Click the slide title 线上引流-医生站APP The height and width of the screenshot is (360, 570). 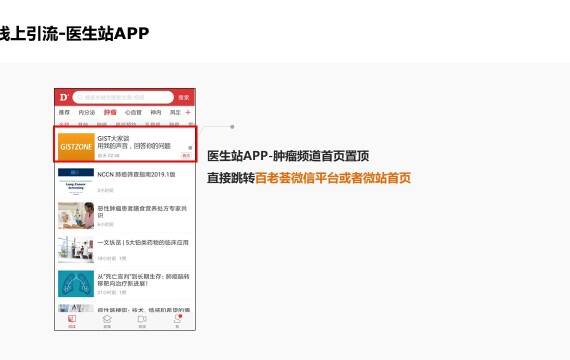[74, 34]
